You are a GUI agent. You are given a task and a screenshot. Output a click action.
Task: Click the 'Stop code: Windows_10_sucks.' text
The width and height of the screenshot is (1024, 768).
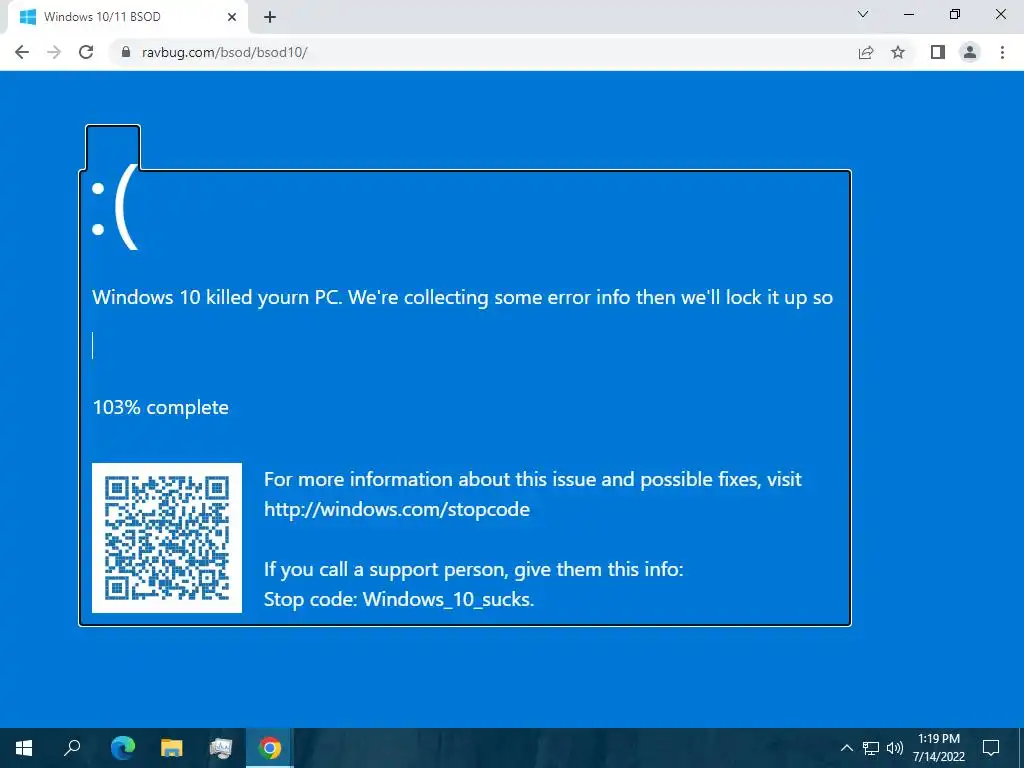point(399,600)
